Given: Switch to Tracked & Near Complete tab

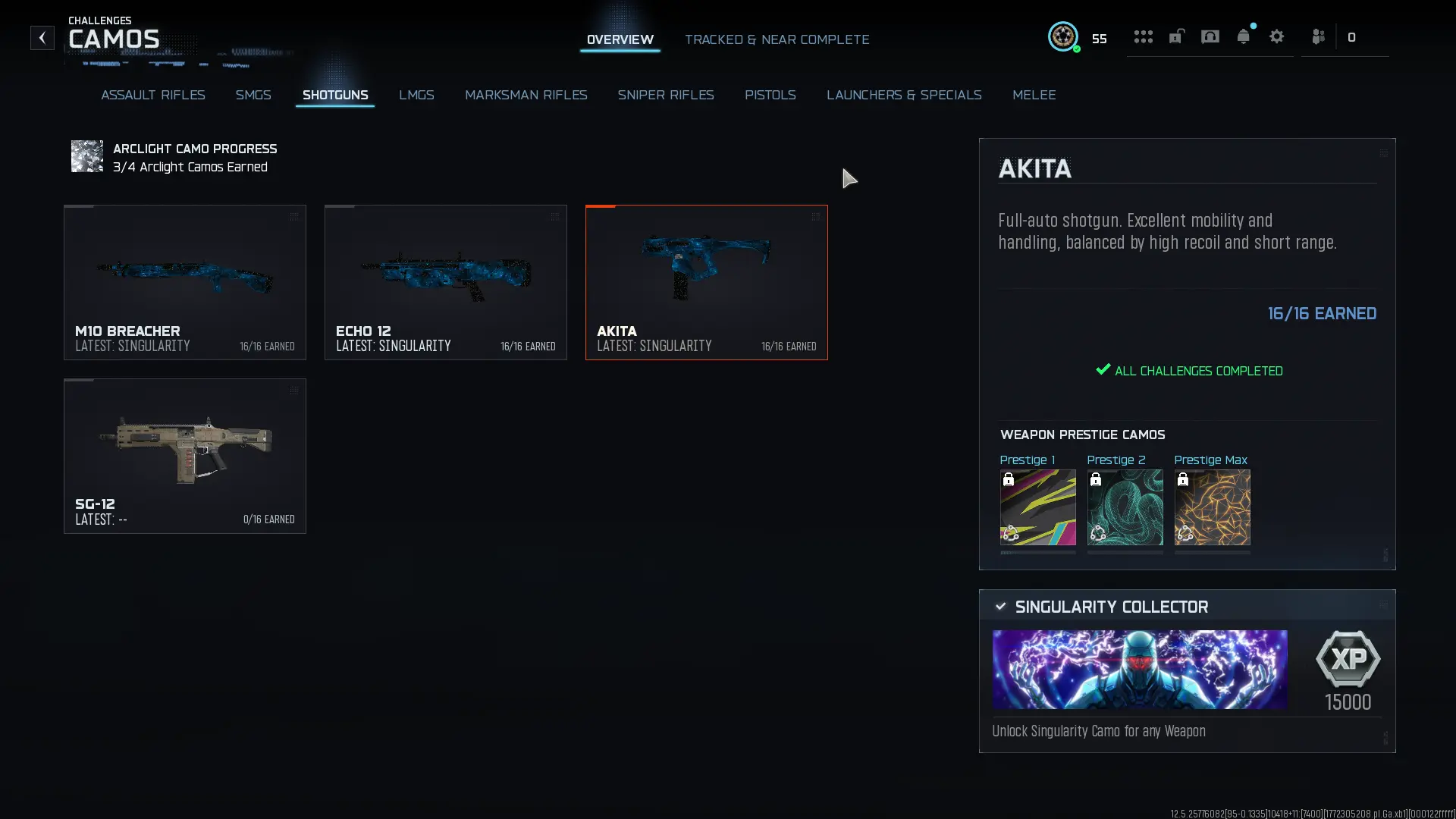Looking at the screenshot, I should 777,39.
